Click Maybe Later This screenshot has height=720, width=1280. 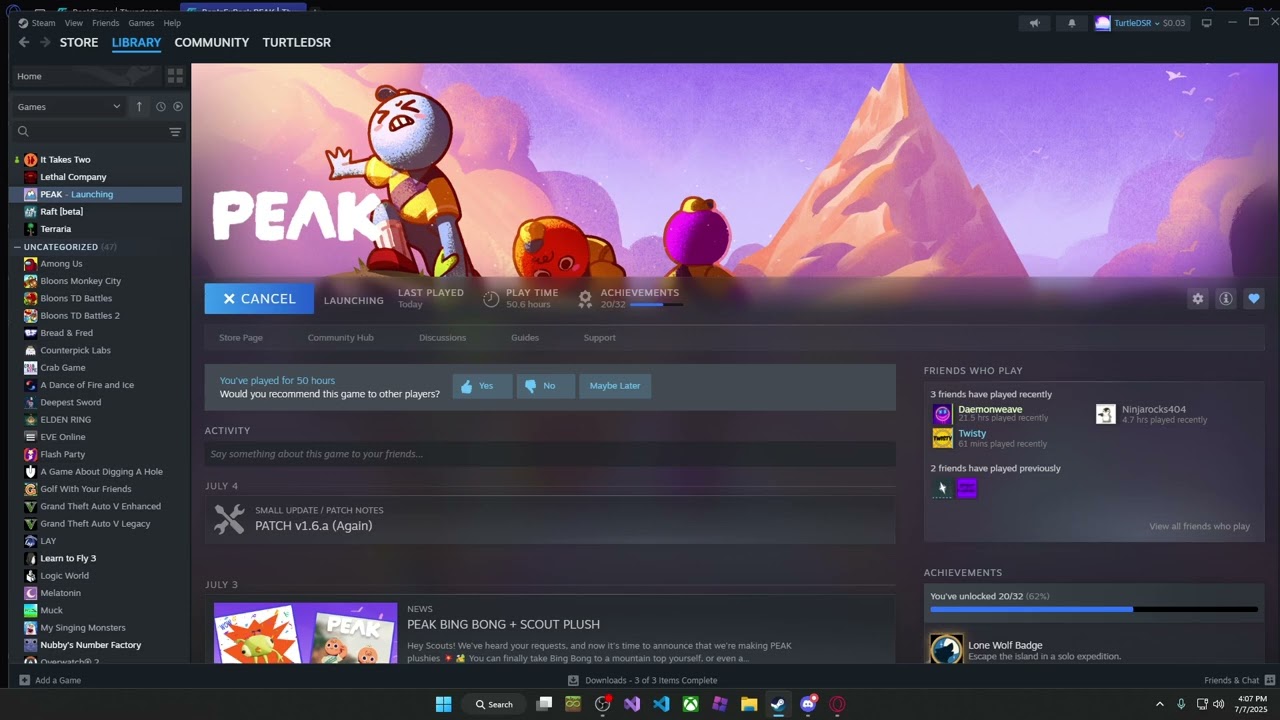pyautogui.click(x=615, y=386)
